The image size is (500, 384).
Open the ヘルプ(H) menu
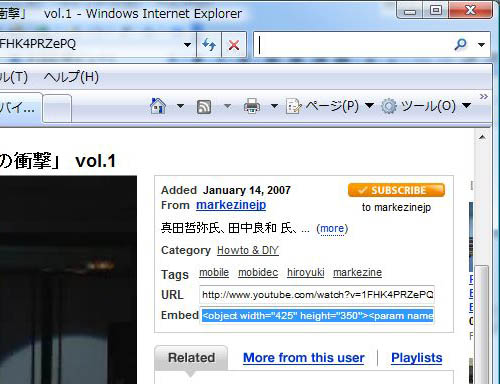[71, 77]
